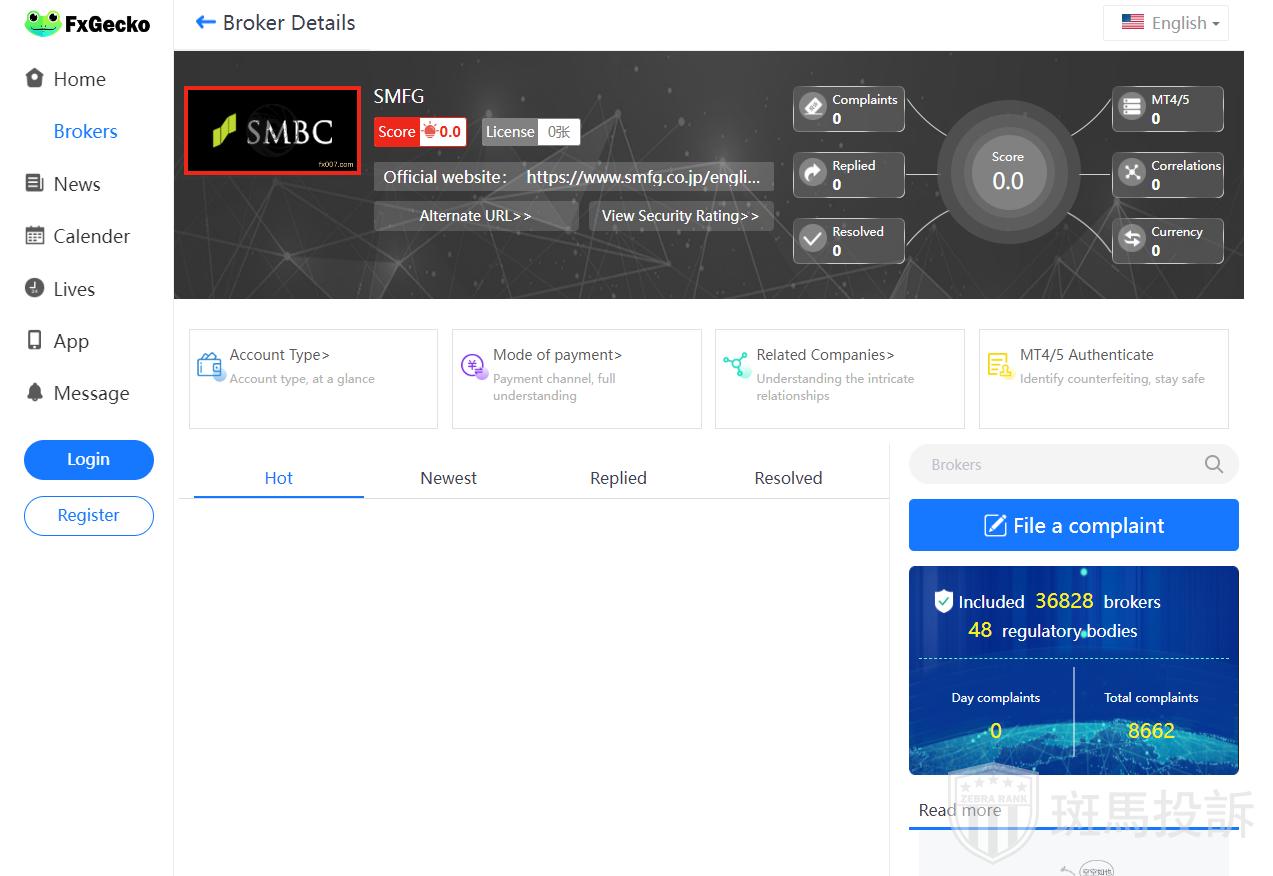This screenshot has height=876, width=1273.
Task: Open Calender in the sidebar
Action: (x=90, y=236)
